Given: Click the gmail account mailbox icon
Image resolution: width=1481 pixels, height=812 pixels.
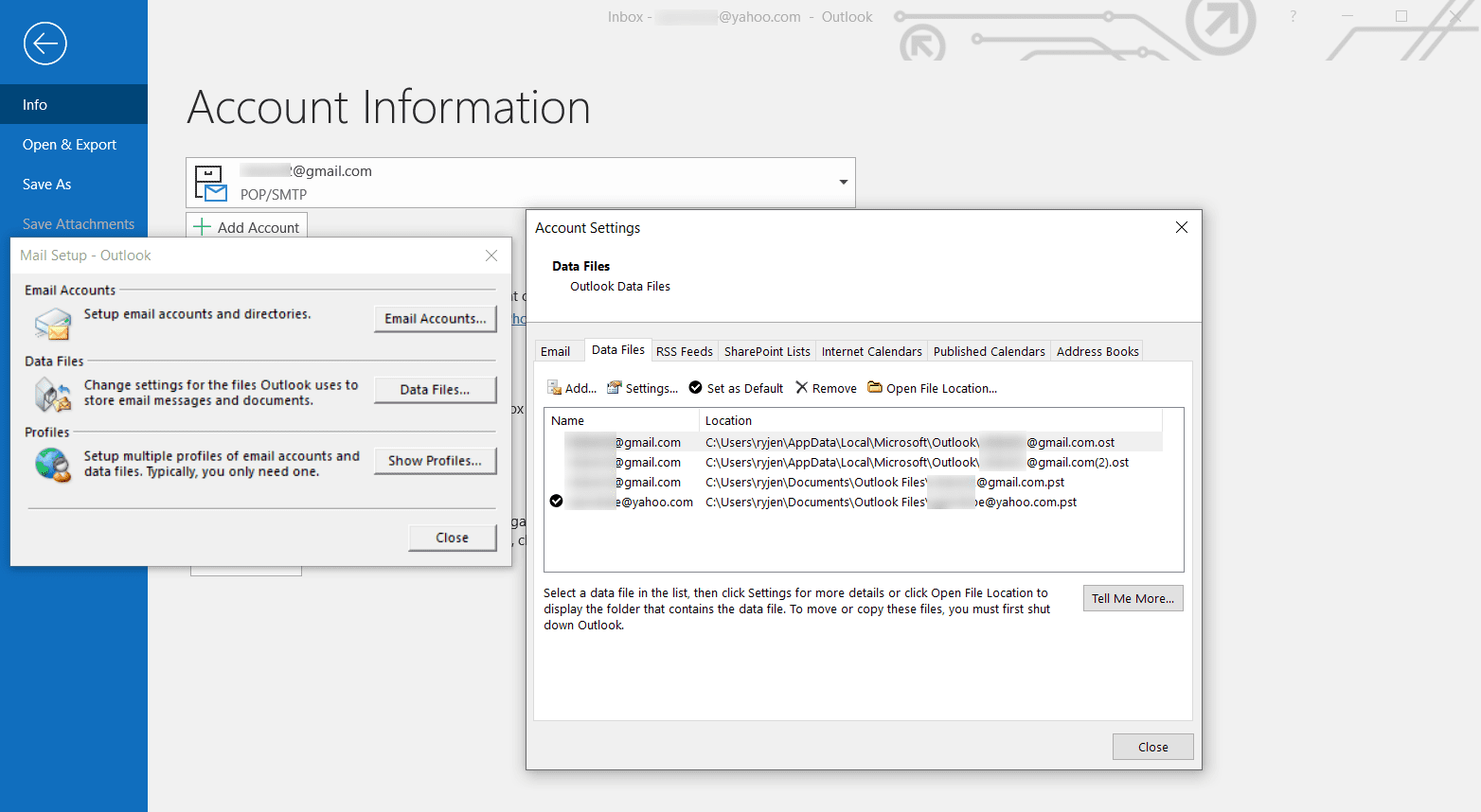Looking at the screenshot, I should click(210, 184).
